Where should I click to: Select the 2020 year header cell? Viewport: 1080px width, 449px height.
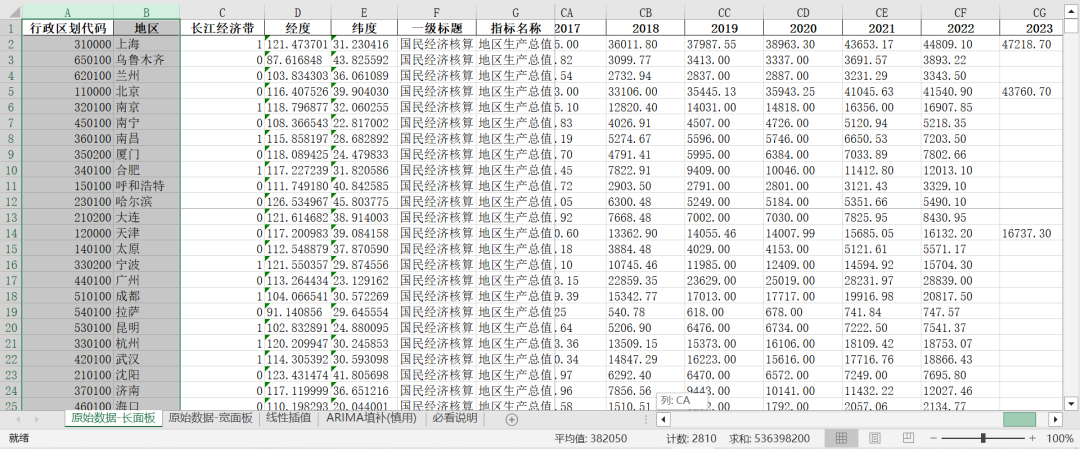point(802,28)
